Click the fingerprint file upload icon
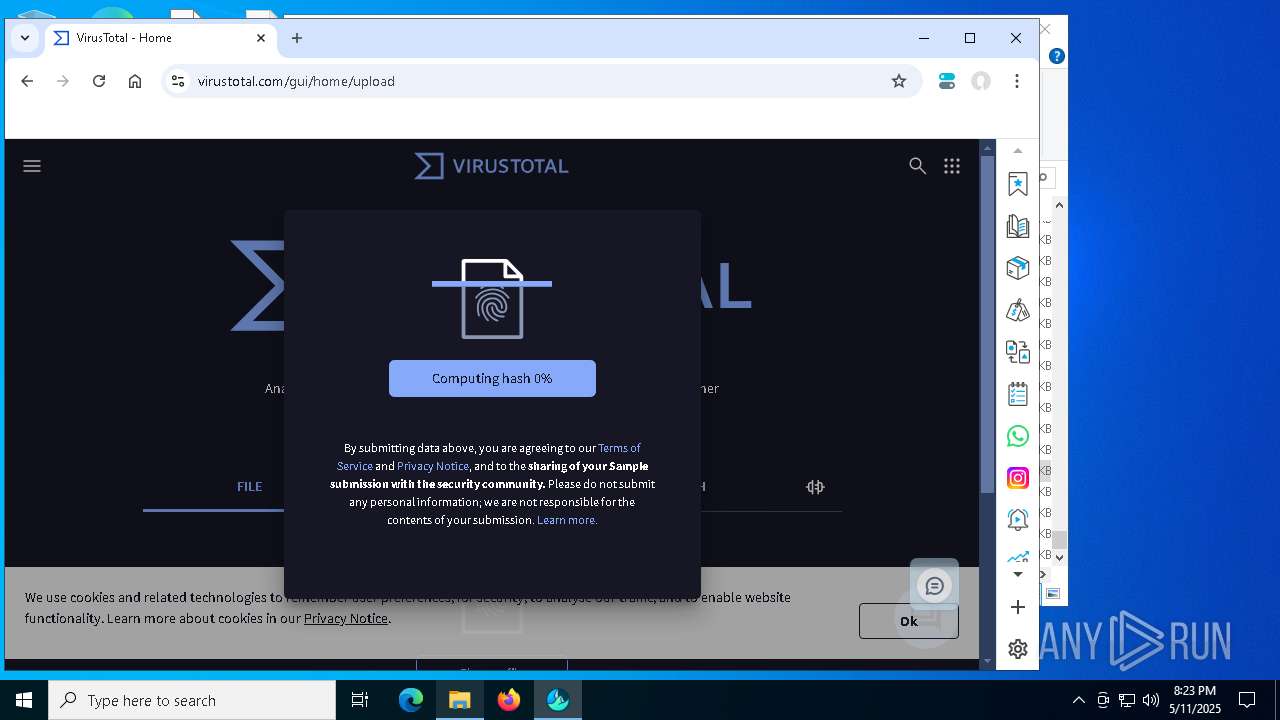1280x720 pixels. tap(492, 299)
